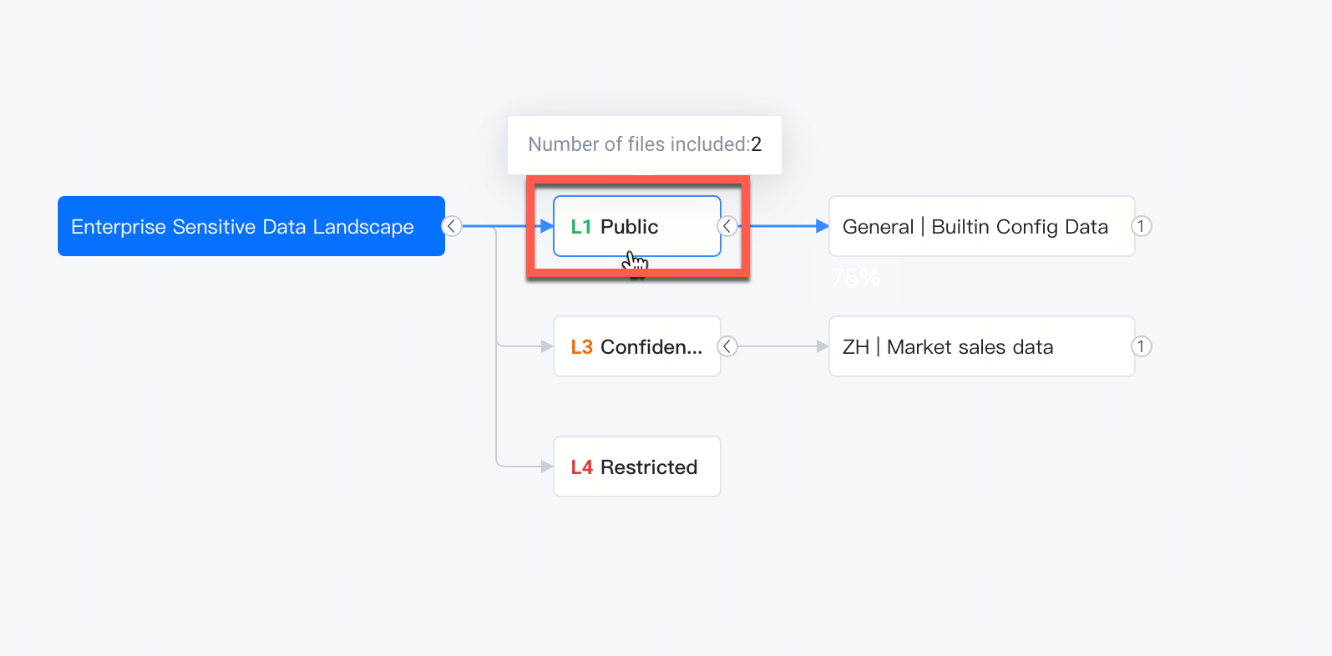Collapse the Enterprise Sensitive Data Landscape root chevron
Image resolution: width=1332 pixels, height=656 pixels.
coord(452,226)
